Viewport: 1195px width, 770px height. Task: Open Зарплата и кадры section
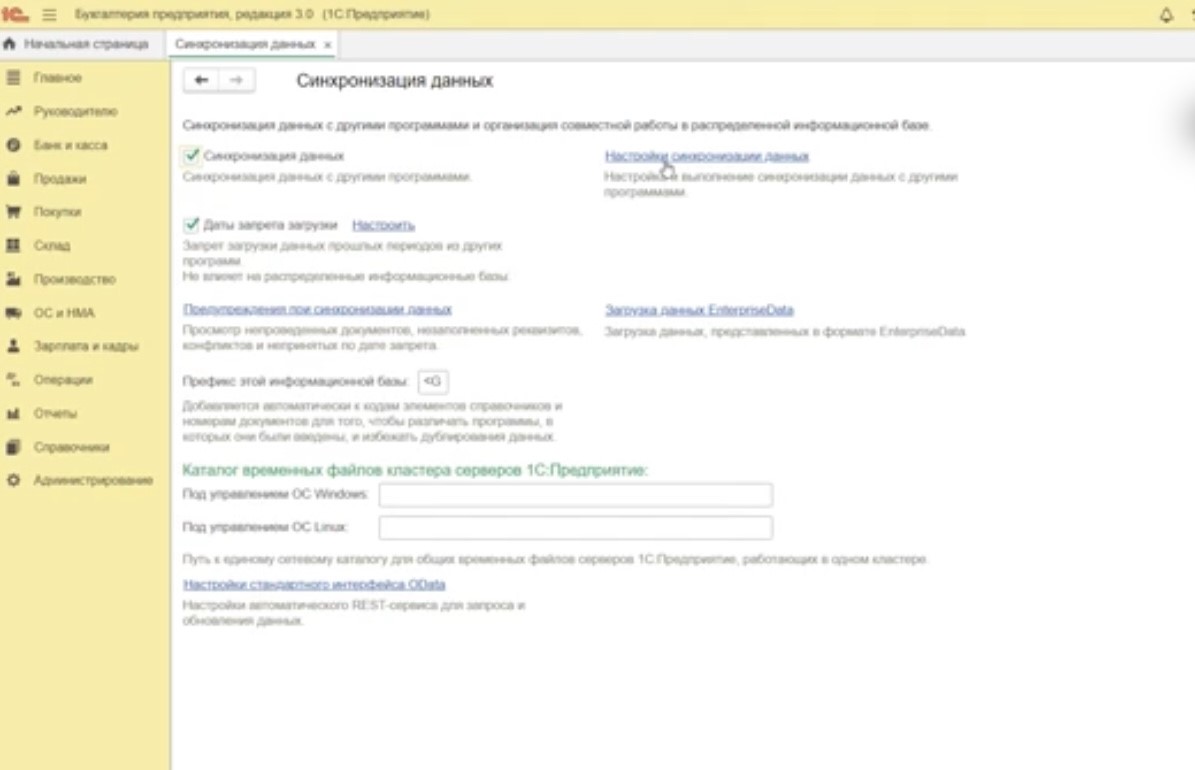86,346
